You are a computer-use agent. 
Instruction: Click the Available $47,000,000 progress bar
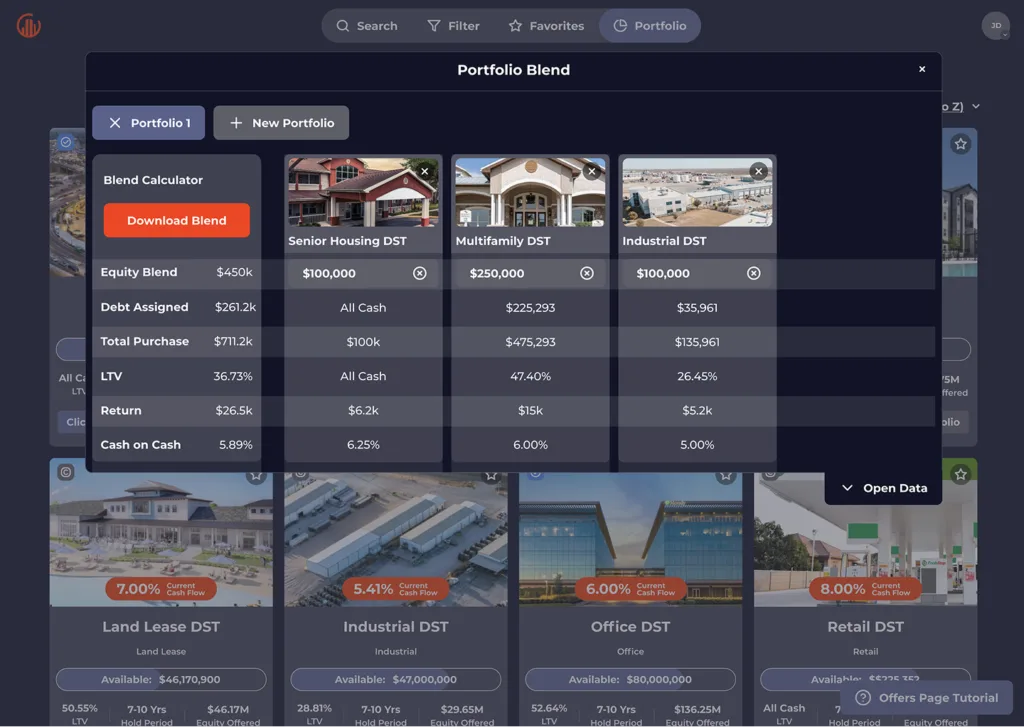(396, 679)
